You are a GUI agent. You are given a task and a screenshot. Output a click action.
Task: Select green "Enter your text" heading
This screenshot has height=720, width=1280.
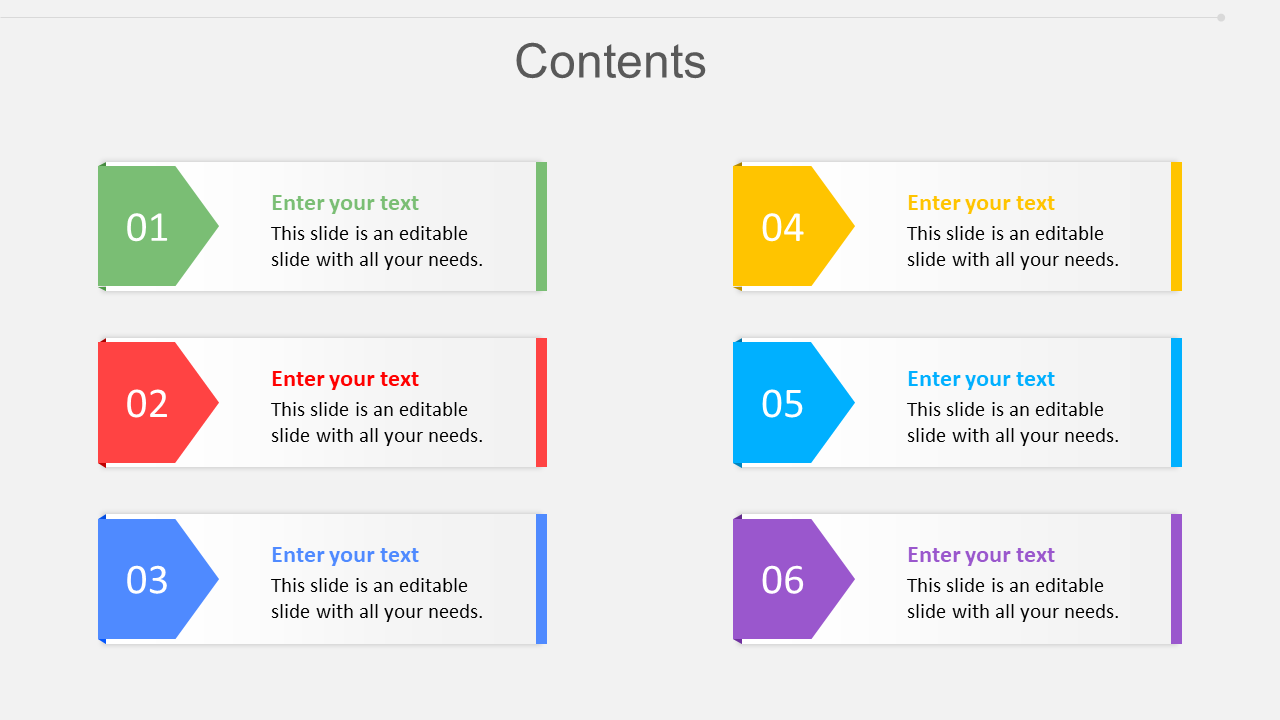pyautogui.click(x=345, y=203)
